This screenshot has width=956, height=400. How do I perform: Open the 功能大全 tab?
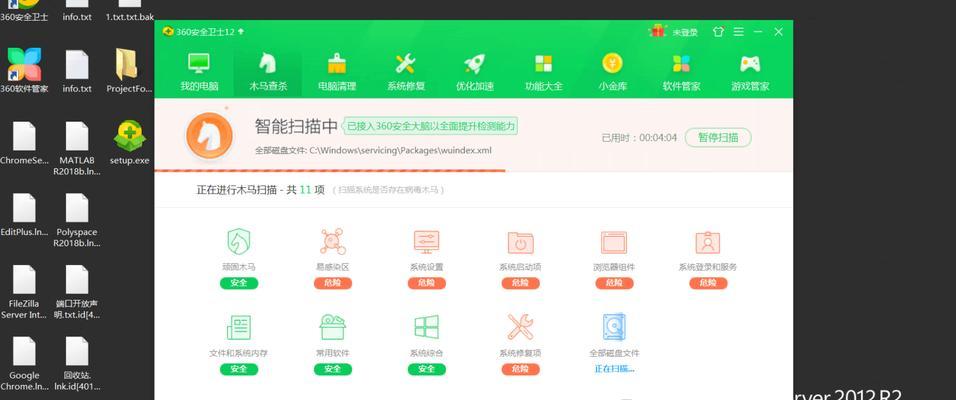tap(543, 72)
